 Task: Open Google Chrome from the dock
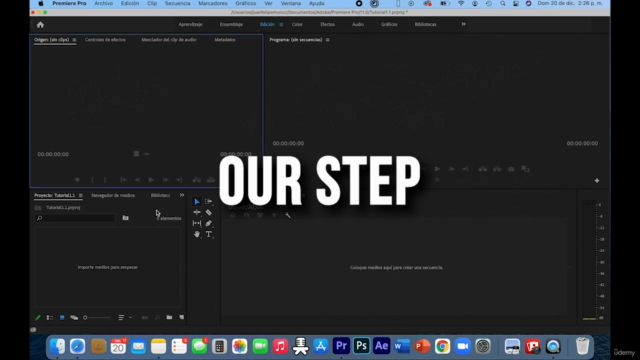(x=442, y=346)
